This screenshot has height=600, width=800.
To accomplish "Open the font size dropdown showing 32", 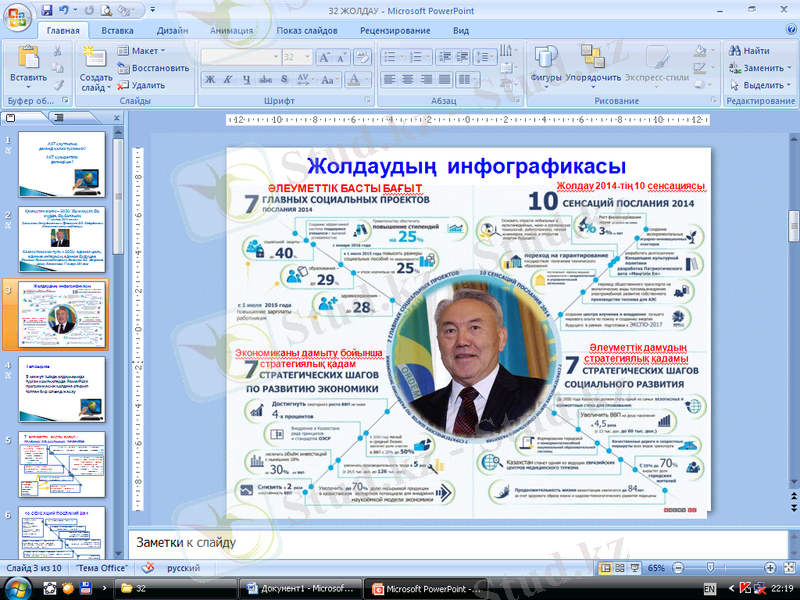I will (307, 58).
